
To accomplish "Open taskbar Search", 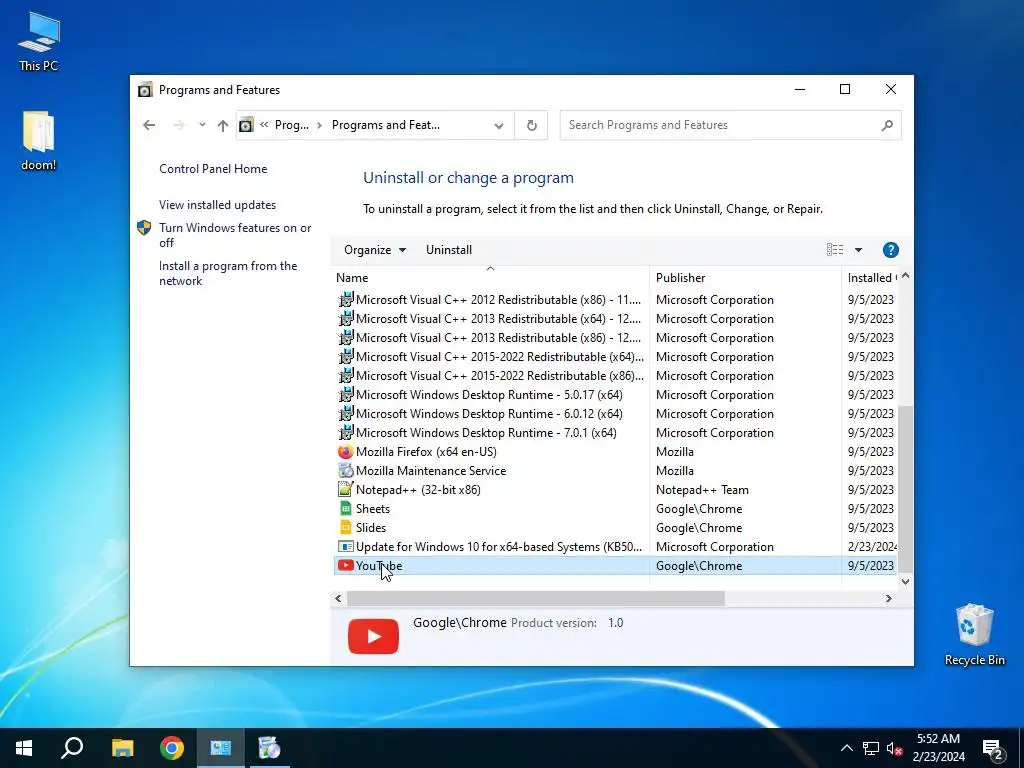I will coord(72,748).
